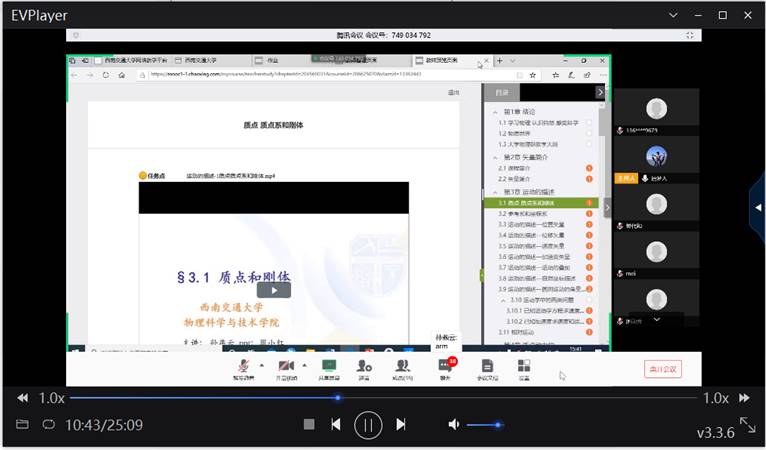Decrease playback speed with rewind arrows
The width and height of the screenshot is (766, 450).
coord(22,398)
